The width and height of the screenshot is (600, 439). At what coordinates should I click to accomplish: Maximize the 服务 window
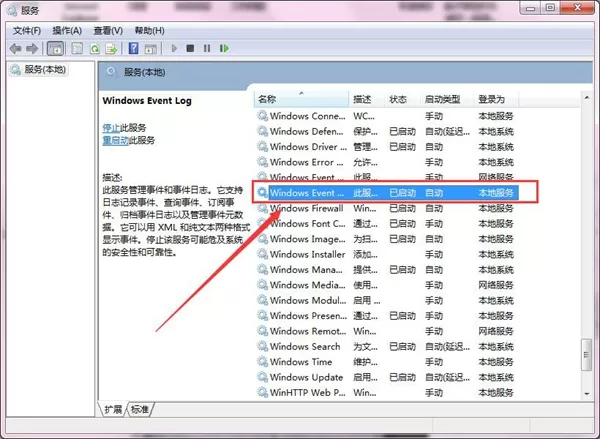click(550, 8)
